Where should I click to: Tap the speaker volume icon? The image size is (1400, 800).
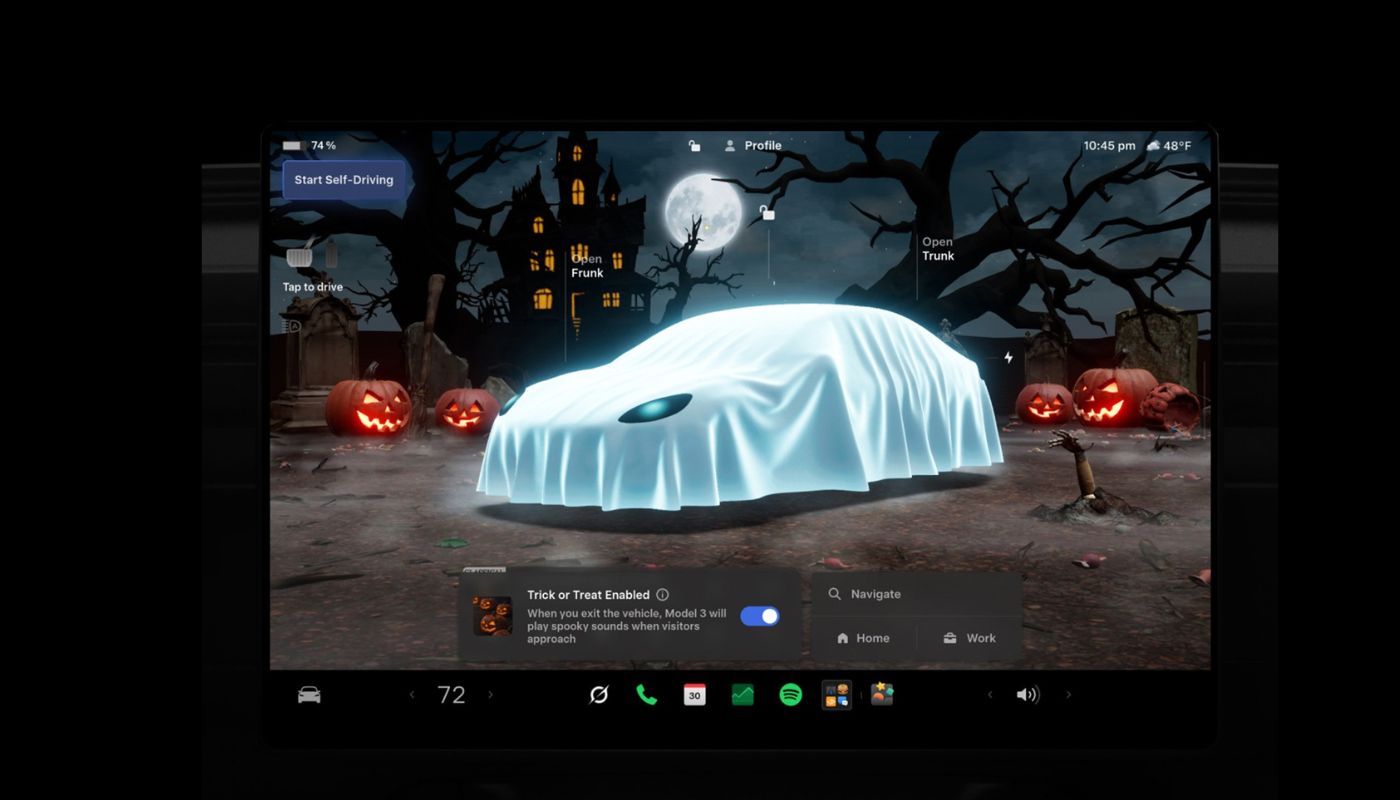(1028, 695)
